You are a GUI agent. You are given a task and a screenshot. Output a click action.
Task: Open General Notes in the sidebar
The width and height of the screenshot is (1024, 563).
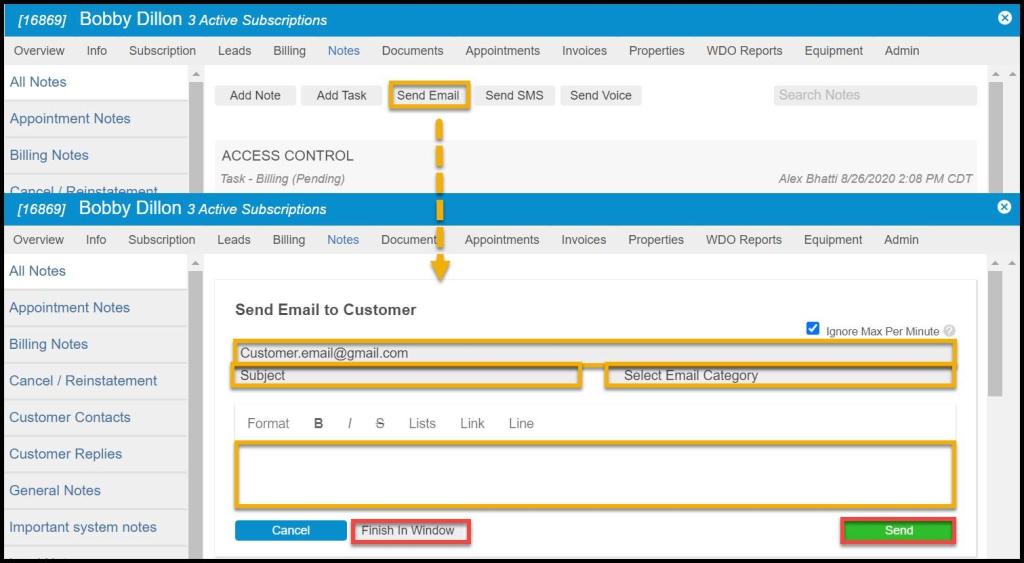[x=55, y=491]
